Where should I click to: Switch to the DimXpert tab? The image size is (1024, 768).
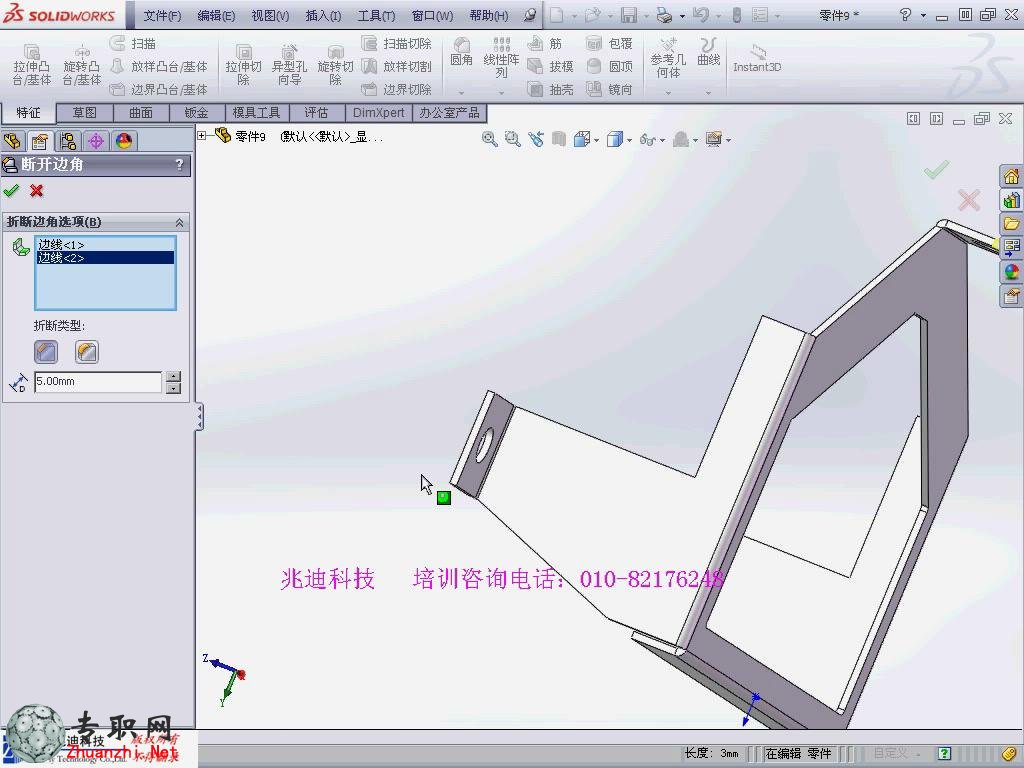(x=379, y=113)
